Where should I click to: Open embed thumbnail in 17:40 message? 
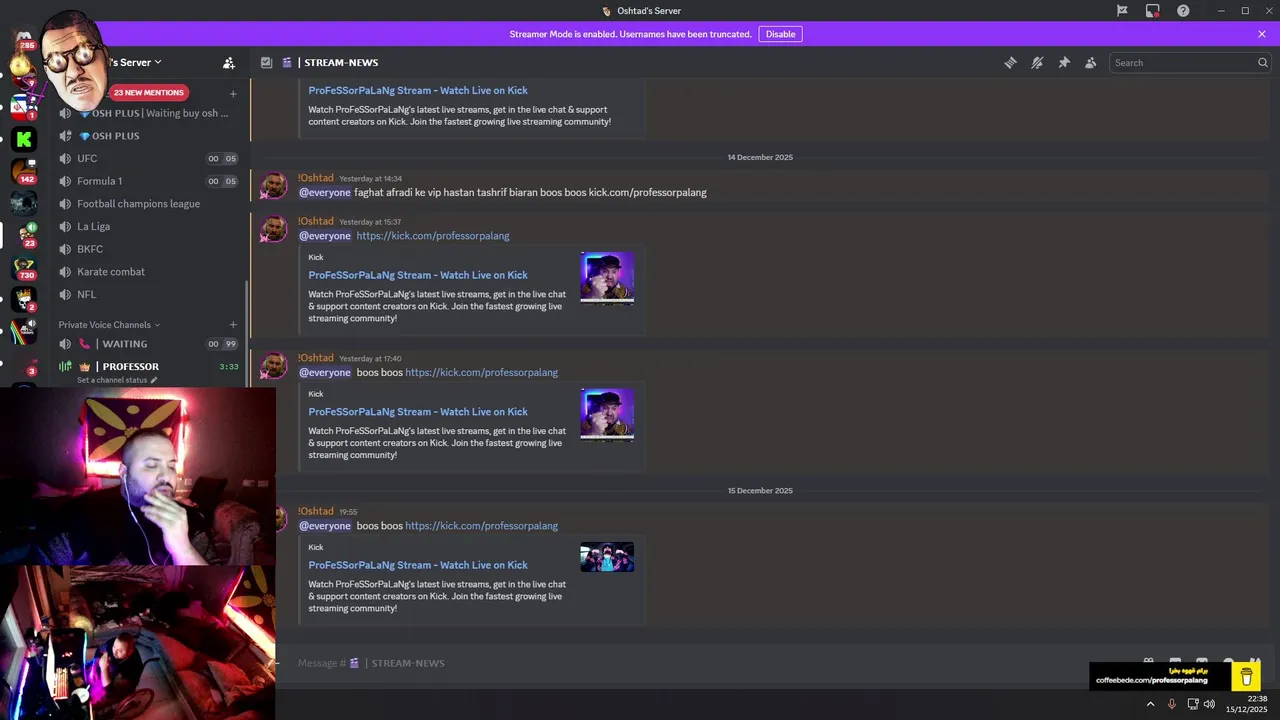pyautogui.click(x=607, y=414)
